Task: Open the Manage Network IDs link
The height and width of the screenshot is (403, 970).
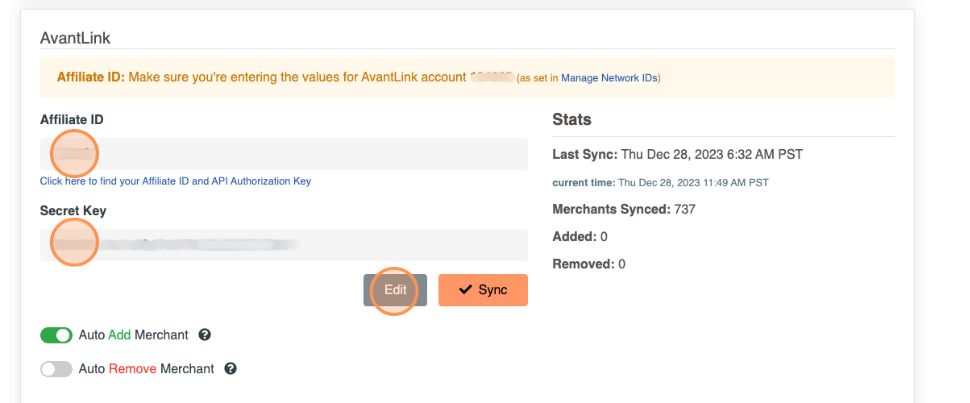Action: click(x=609, y=78)
